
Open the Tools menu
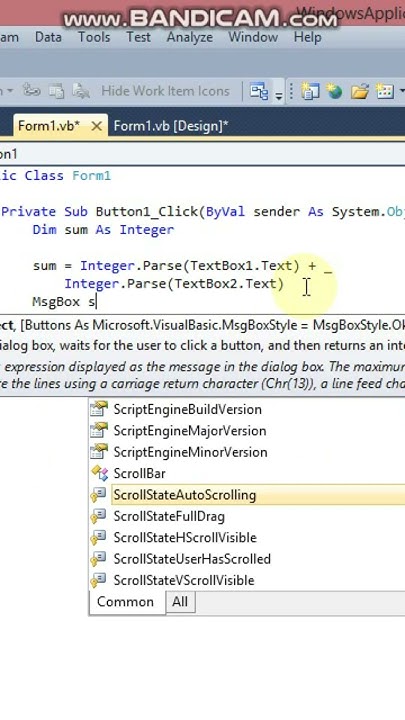pyautogui.click(x=94, y=37)
